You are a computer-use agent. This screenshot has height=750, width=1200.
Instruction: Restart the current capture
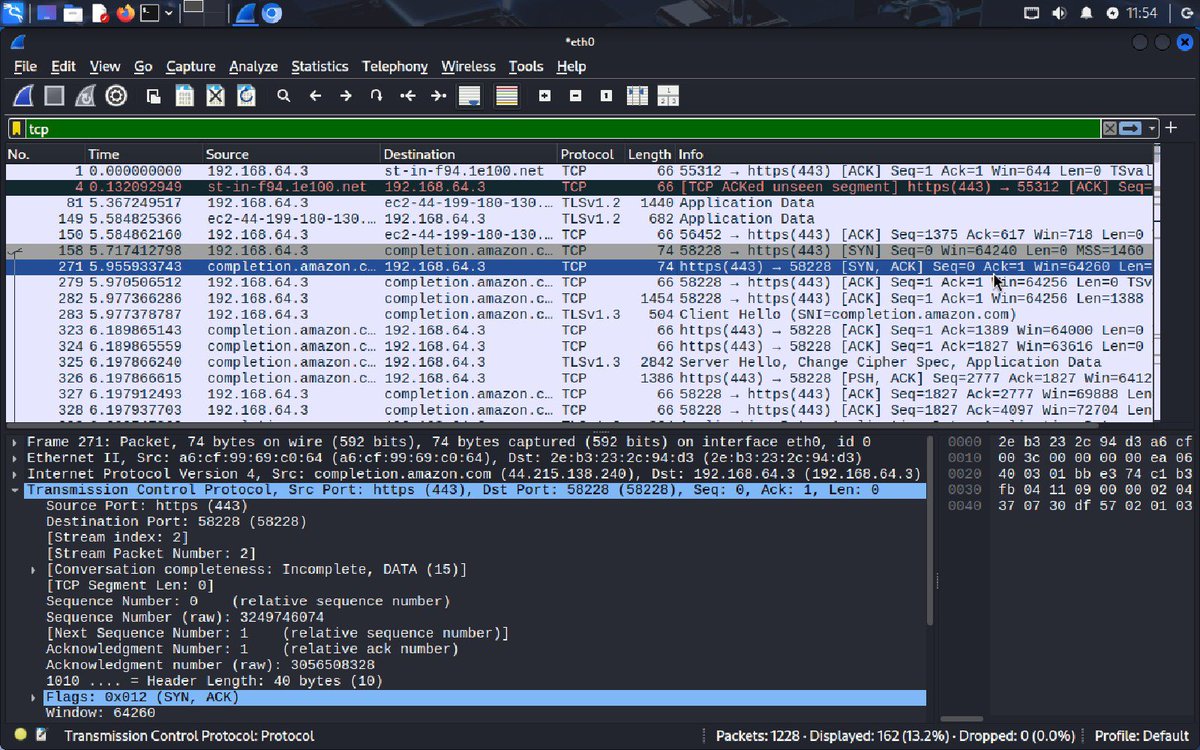(x=86, y=96)
